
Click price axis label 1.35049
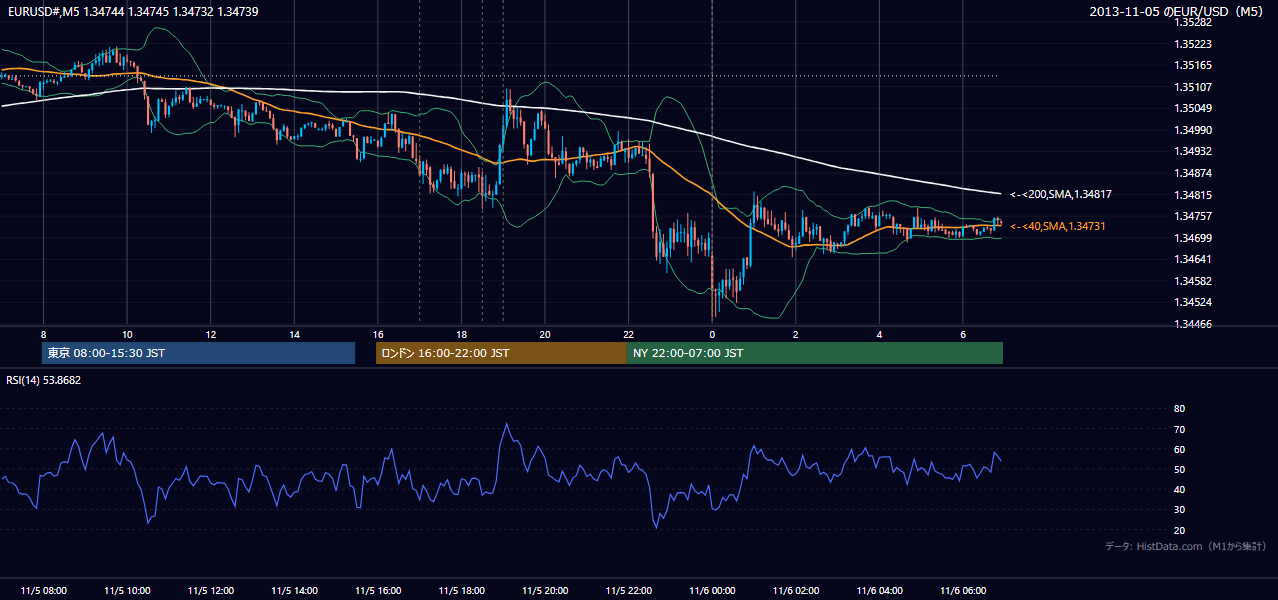(x=1193, y=108)
